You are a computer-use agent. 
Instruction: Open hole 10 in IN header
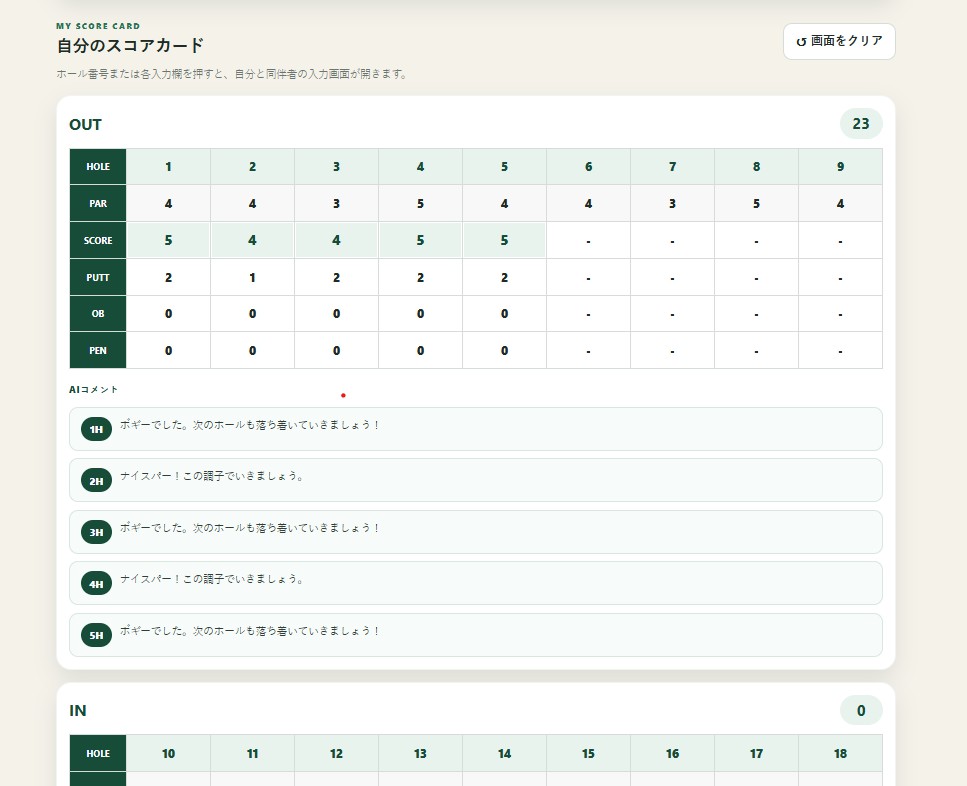(168, 753)
